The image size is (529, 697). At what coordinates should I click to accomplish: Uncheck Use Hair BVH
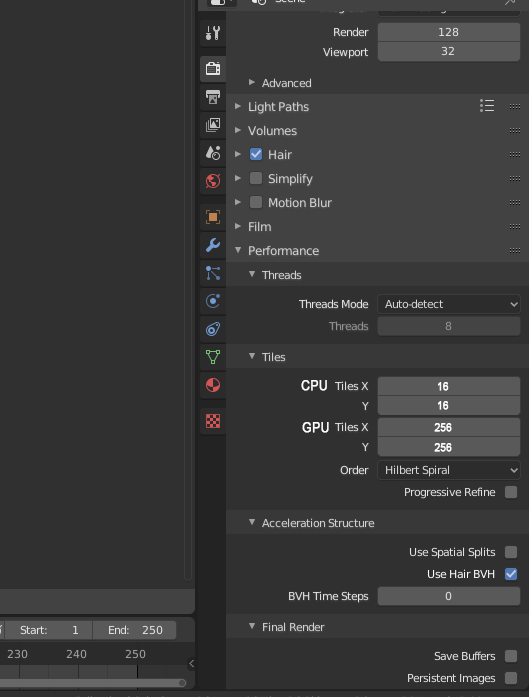click(511, 574)
